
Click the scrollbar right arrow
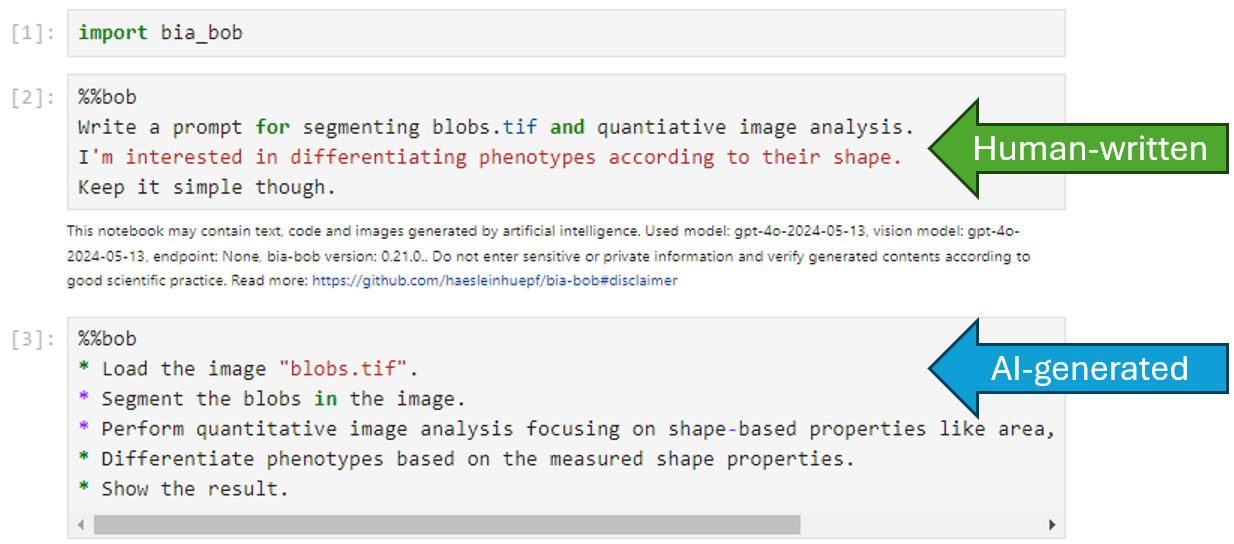click(x=1051, y=524)
